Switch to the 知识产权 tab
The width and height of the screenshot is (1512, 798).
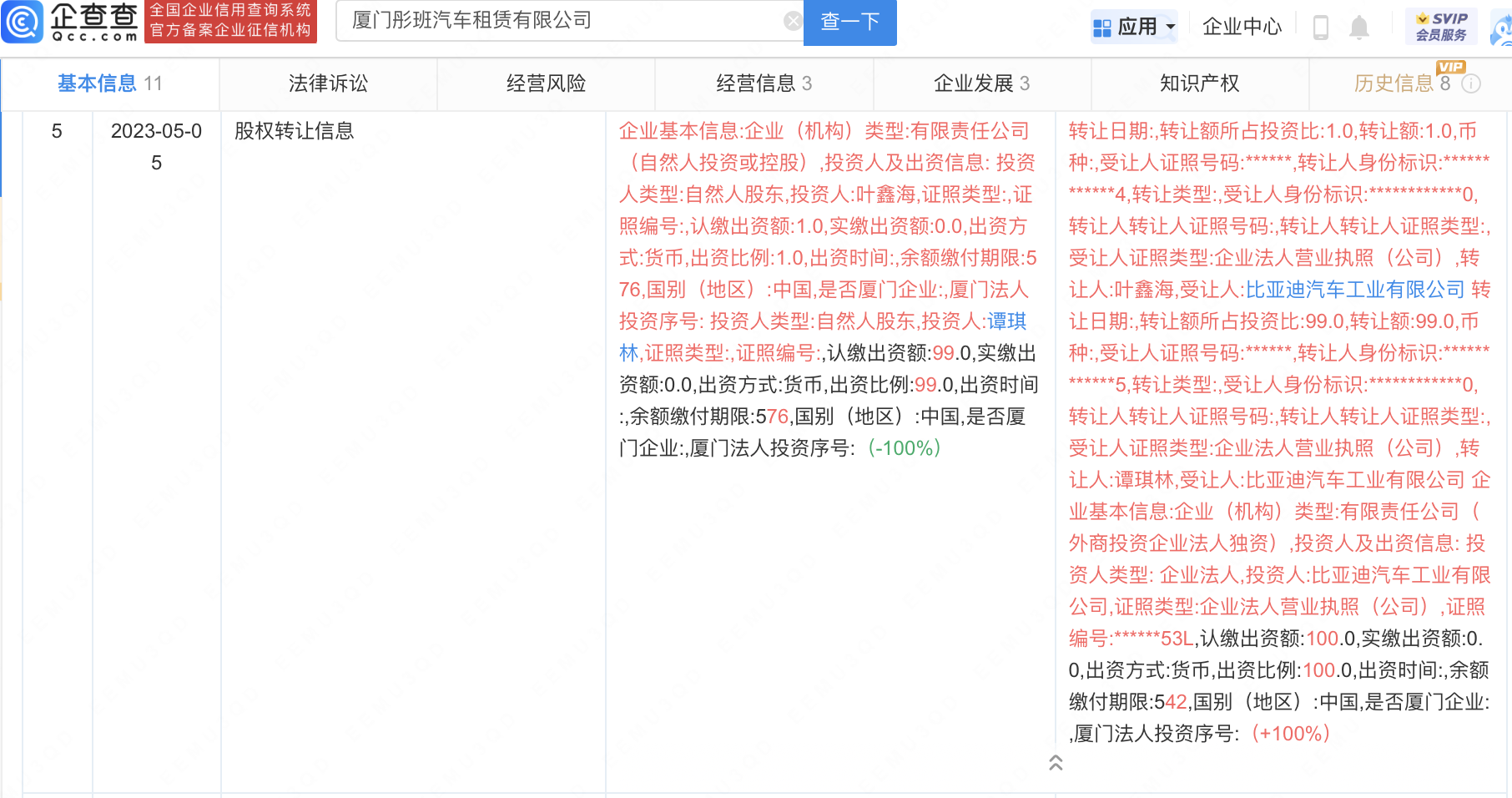[1199, 83]
